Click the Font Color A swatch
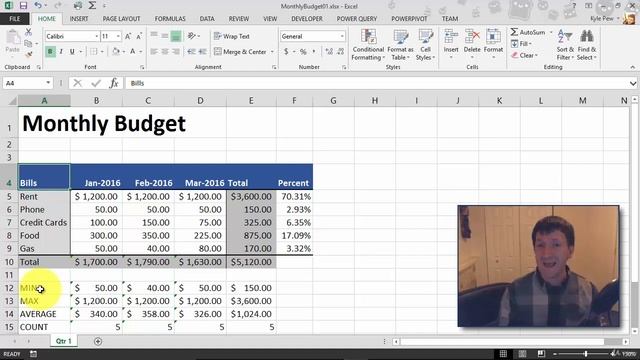The image size is (640, 360). click(133, 51)
